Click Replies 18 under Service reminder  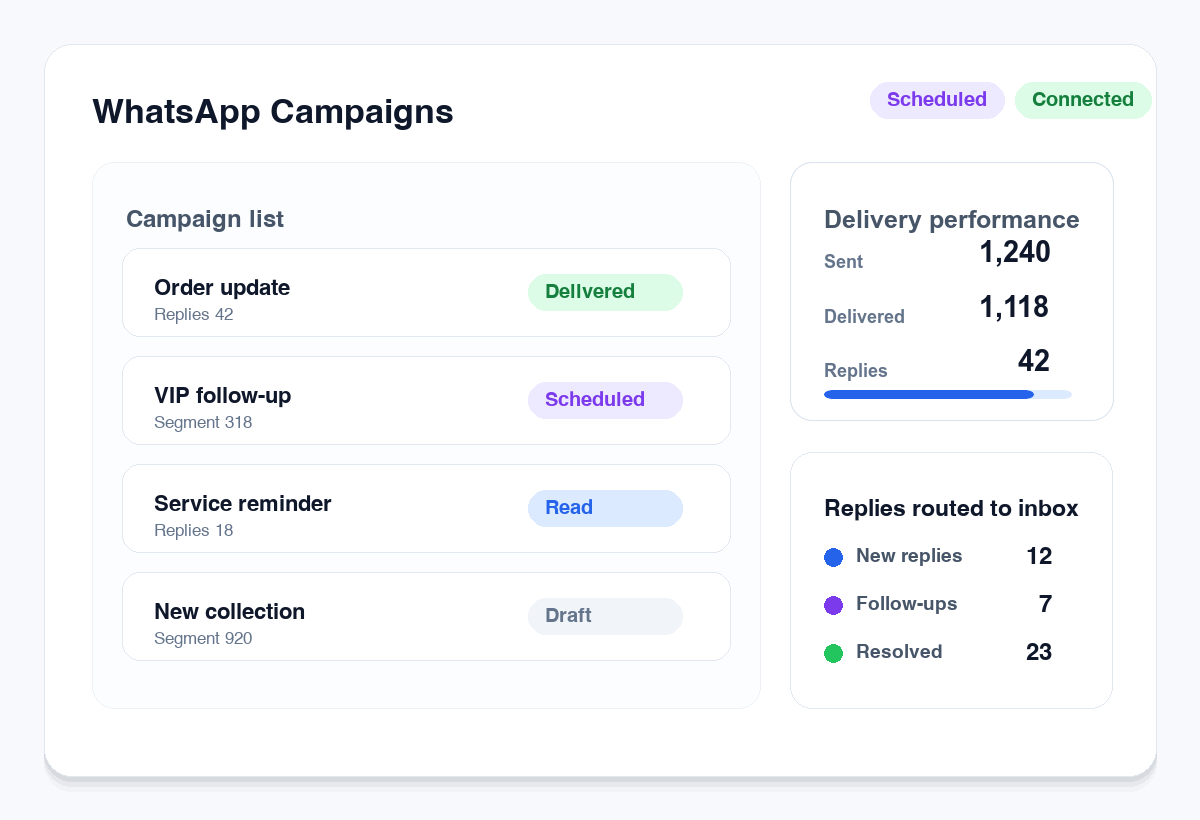(x=194, y=531)
